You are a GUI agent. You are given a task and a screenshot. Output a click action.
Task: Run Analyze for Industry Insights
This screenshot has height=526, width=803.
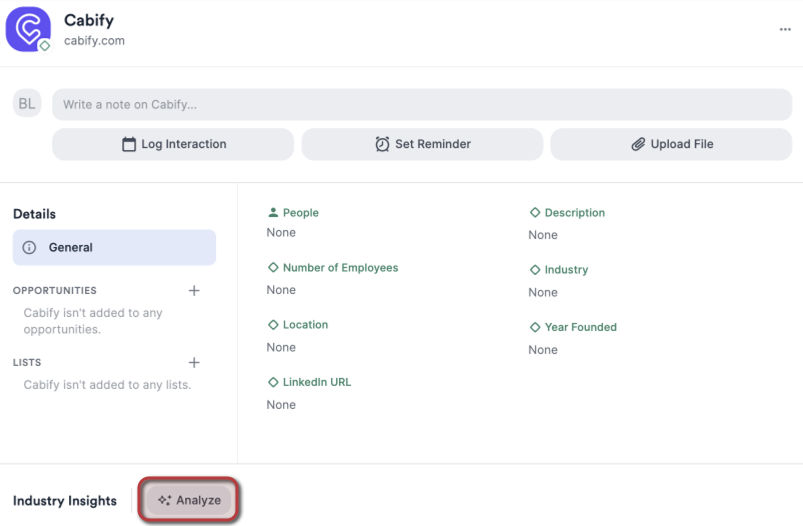[x=190, y=500]
